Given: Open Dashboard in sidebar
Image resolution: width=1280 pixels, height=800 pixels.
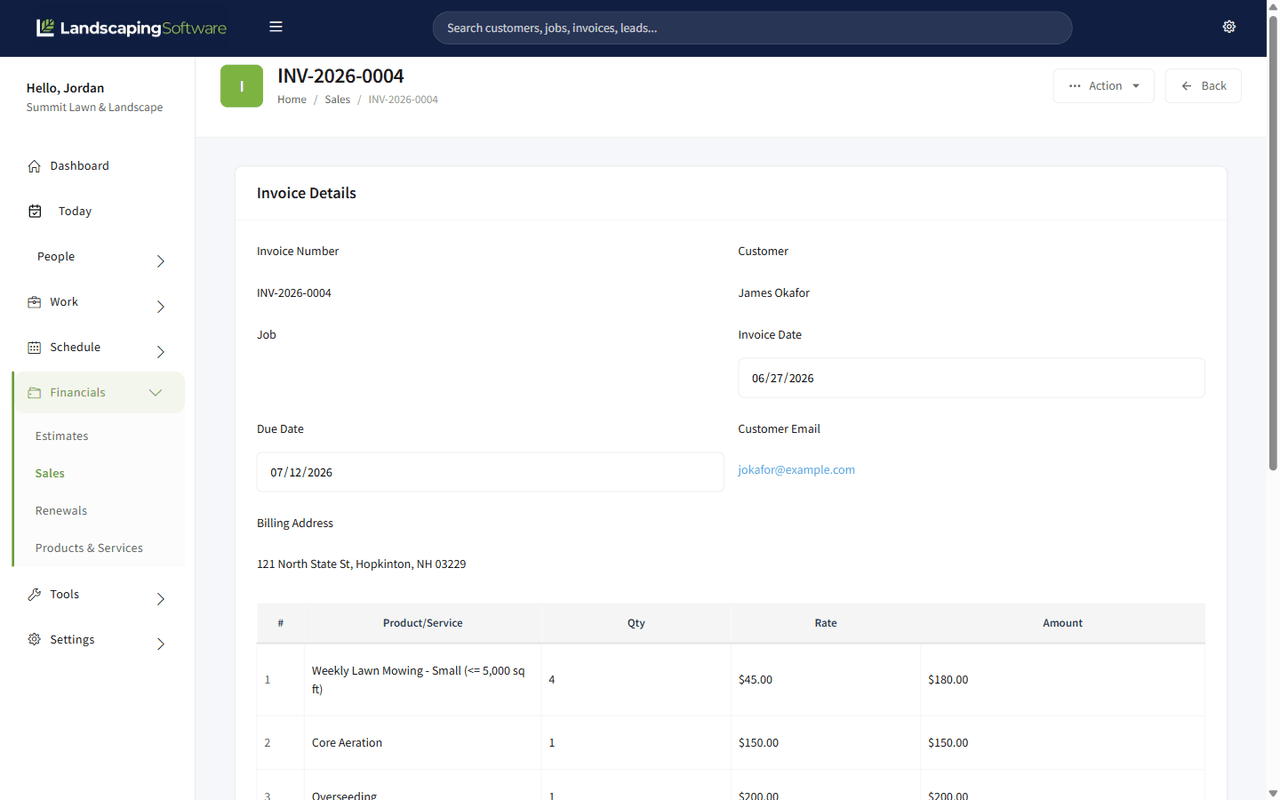Looking at the screenshot, I should (x=80, y=166).
